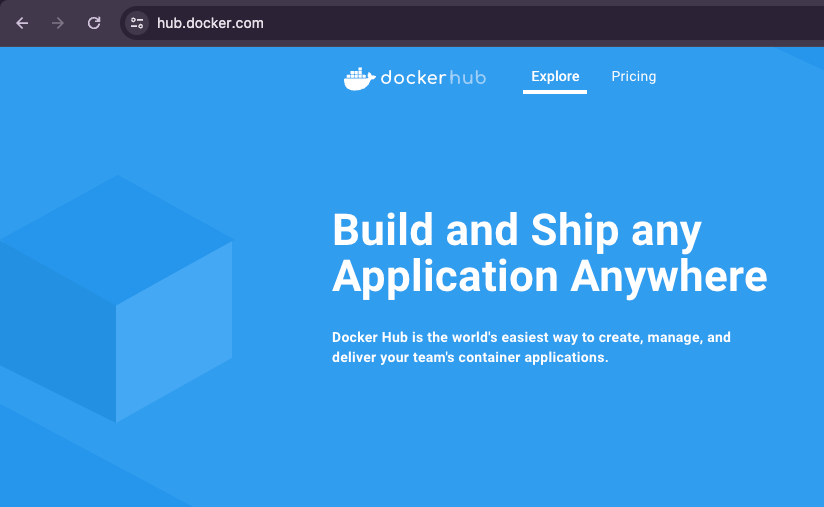Open site information icon beside the URL
This screenshot has width=824, height=507.
tap(137, 23)
